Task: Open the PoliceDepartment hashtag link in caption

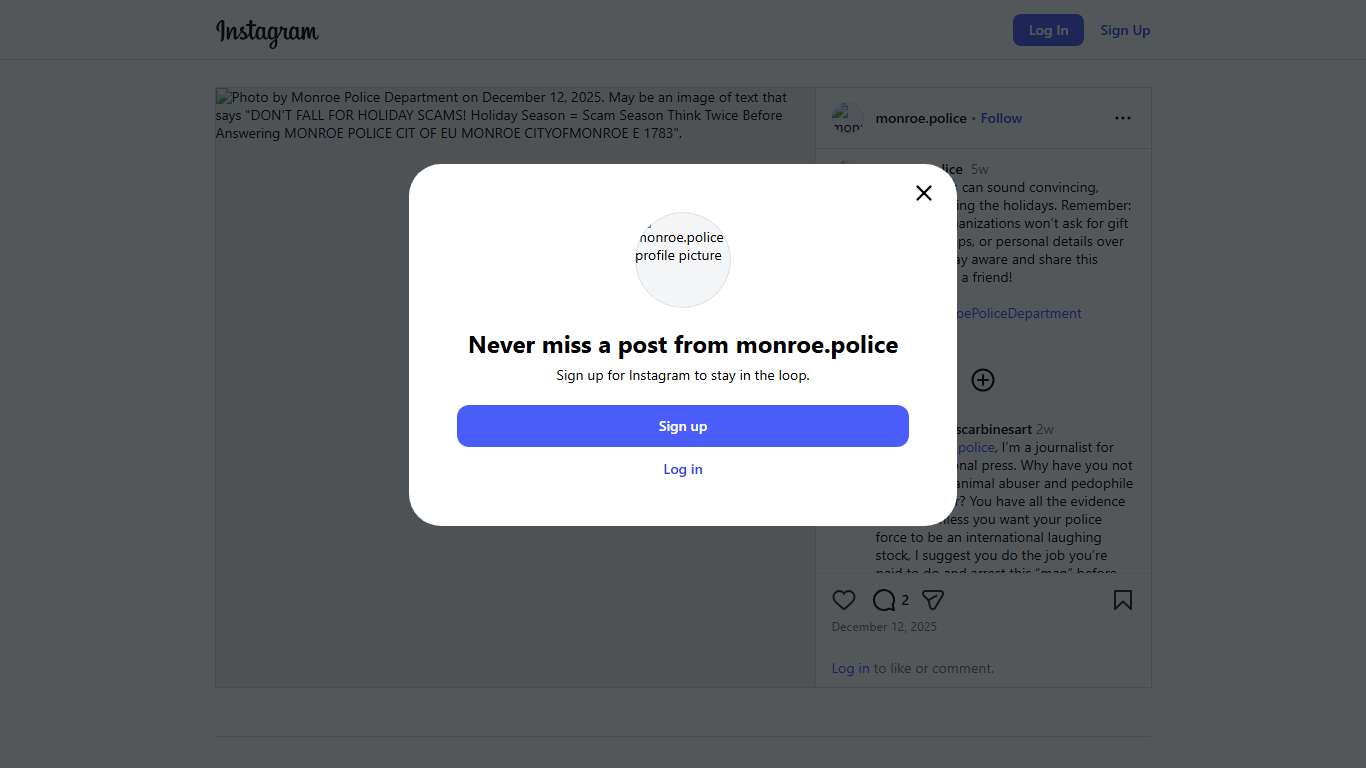Action: 1020,313
